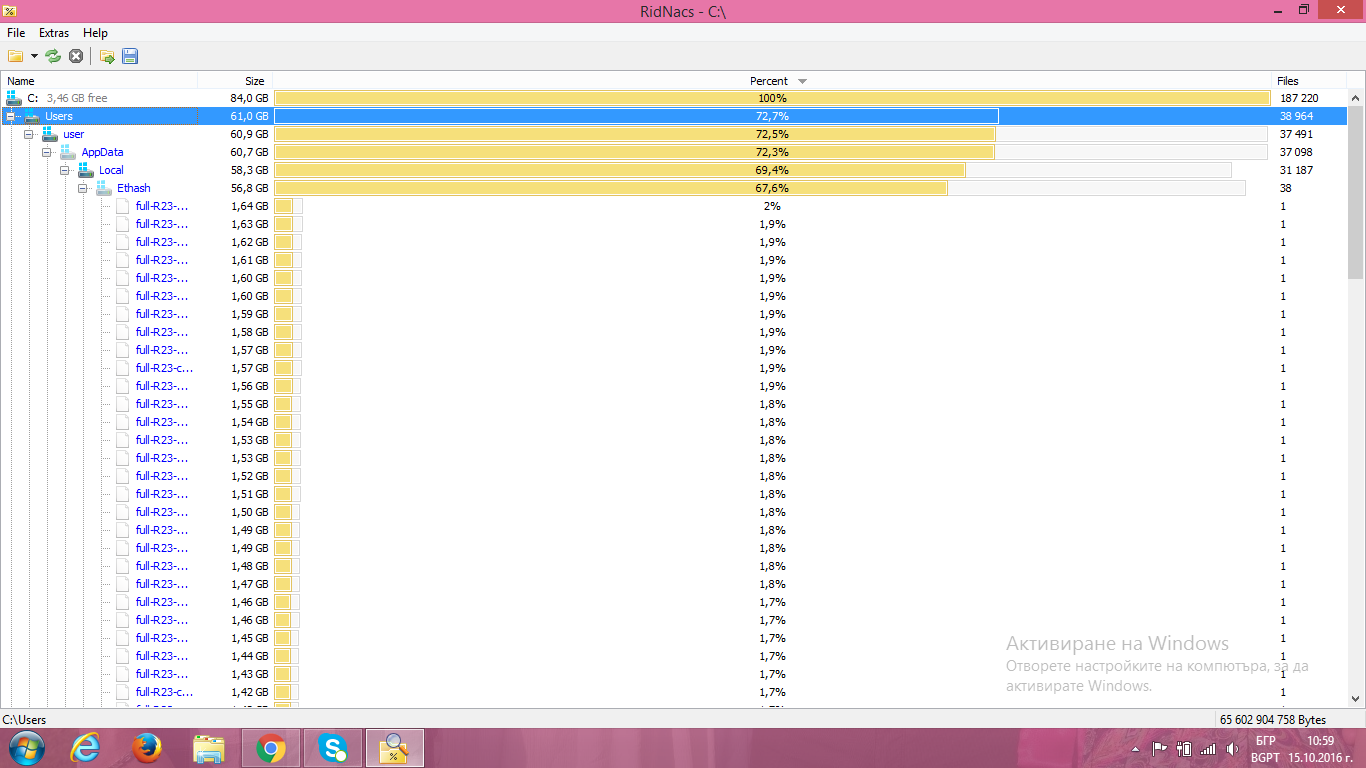The height and width of the screenshot is (768, 1366).
Task: Collapse the Users folder node
Action: tap(12, 116)
